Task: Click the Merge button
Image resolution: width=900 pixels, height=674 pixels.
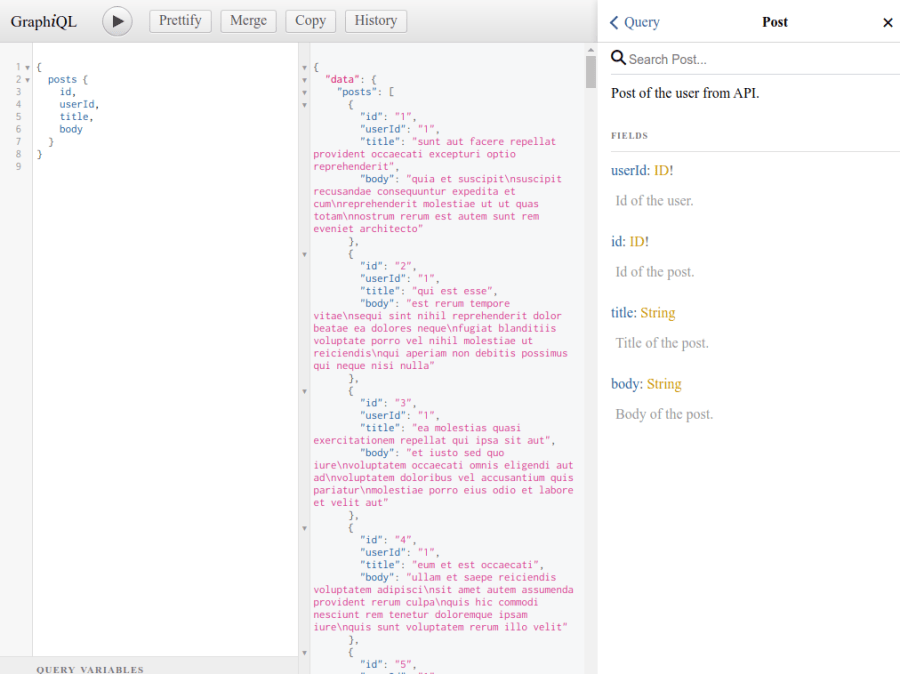Action: (x=248, y=21)
